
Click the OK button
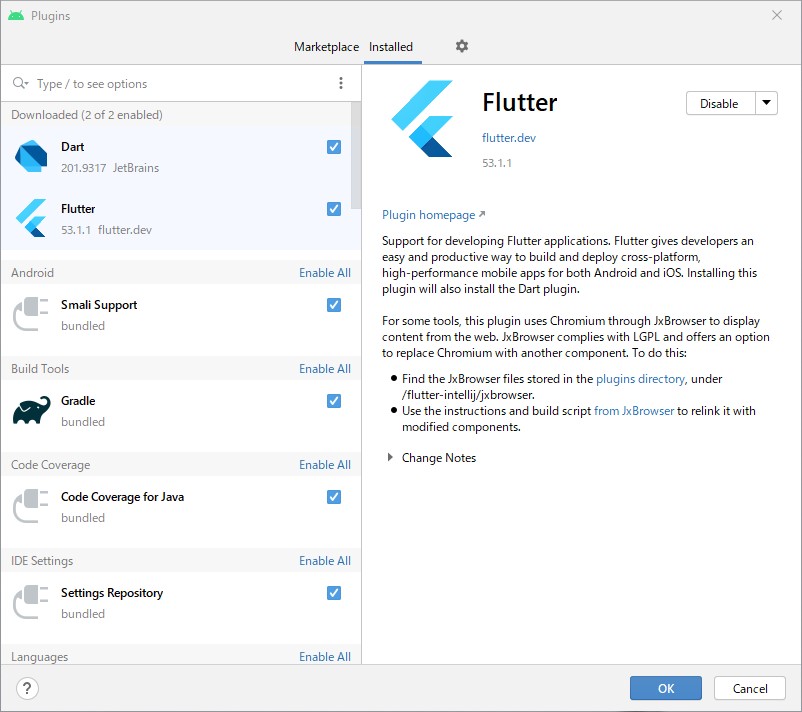665,688
